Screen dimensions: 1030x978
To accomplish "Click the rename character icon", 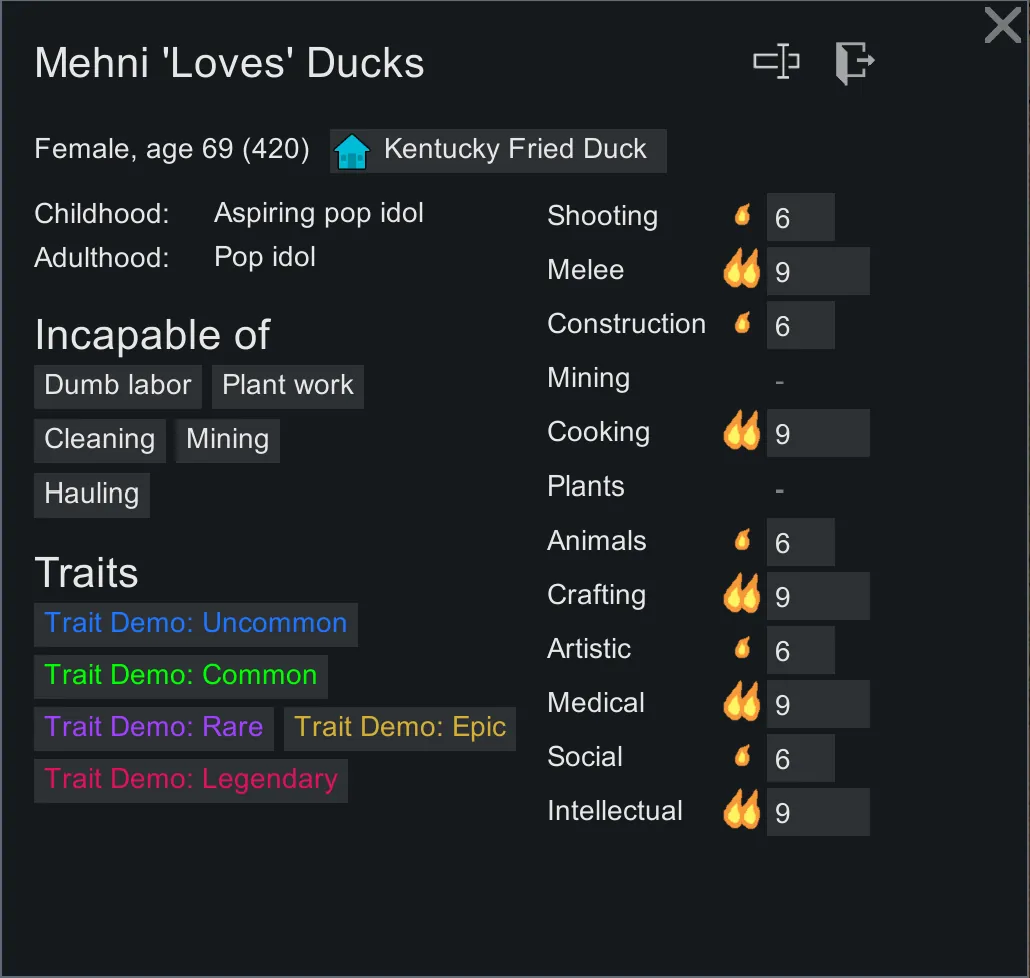I will [776, 62].
